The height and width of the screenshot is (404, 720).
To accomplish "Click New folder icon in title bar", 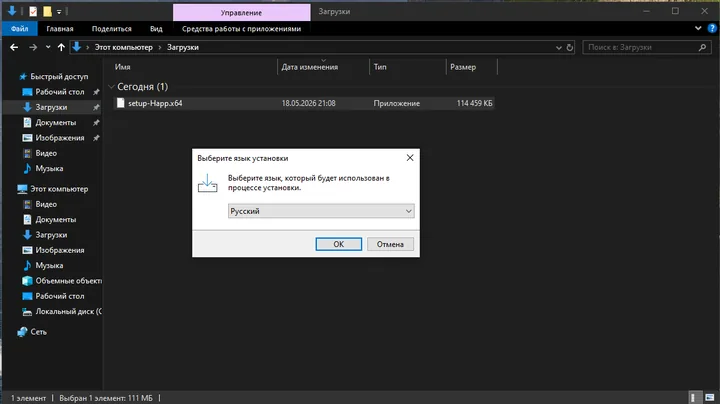I will 47,11.
